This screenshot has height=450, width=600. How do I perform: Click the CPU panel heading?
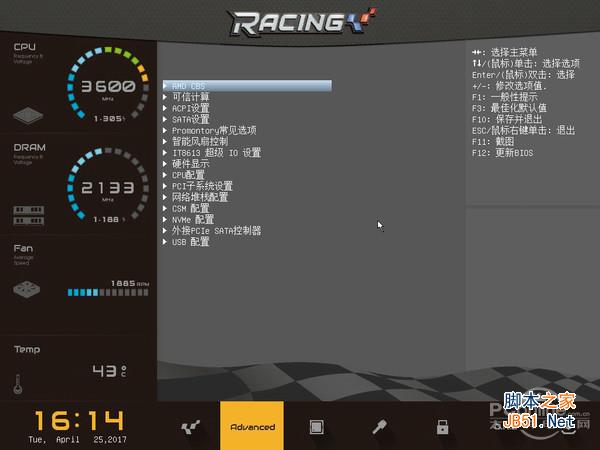click(x=24, y=47)
